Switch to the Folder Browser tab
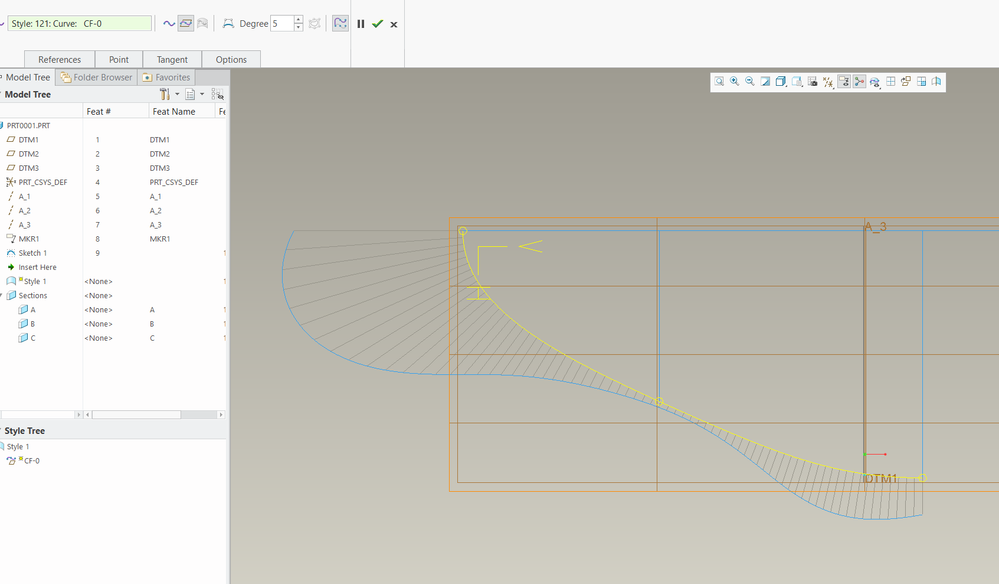The height and width of the screenshot is (584, 999). [96, 77]
